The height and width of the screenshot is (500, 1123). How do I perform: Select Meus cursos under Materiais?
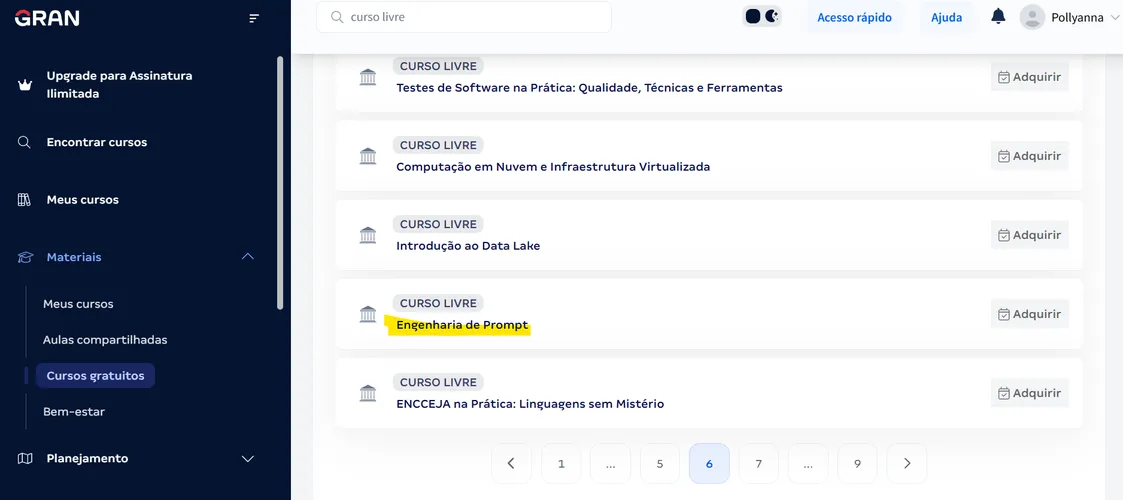click(78, 304)
